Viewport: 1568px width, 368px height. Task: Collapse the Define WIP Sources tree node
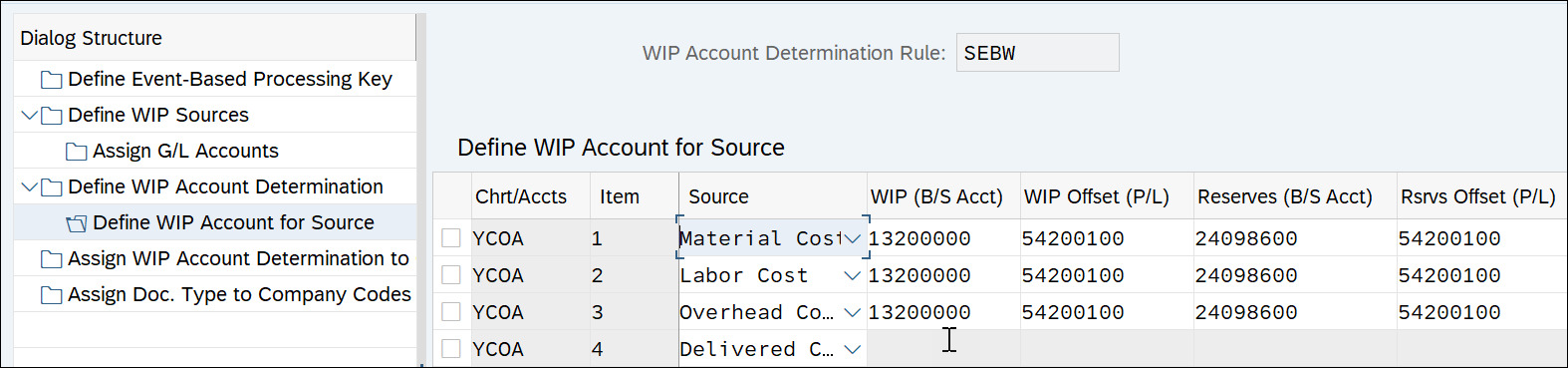point(29,116)
